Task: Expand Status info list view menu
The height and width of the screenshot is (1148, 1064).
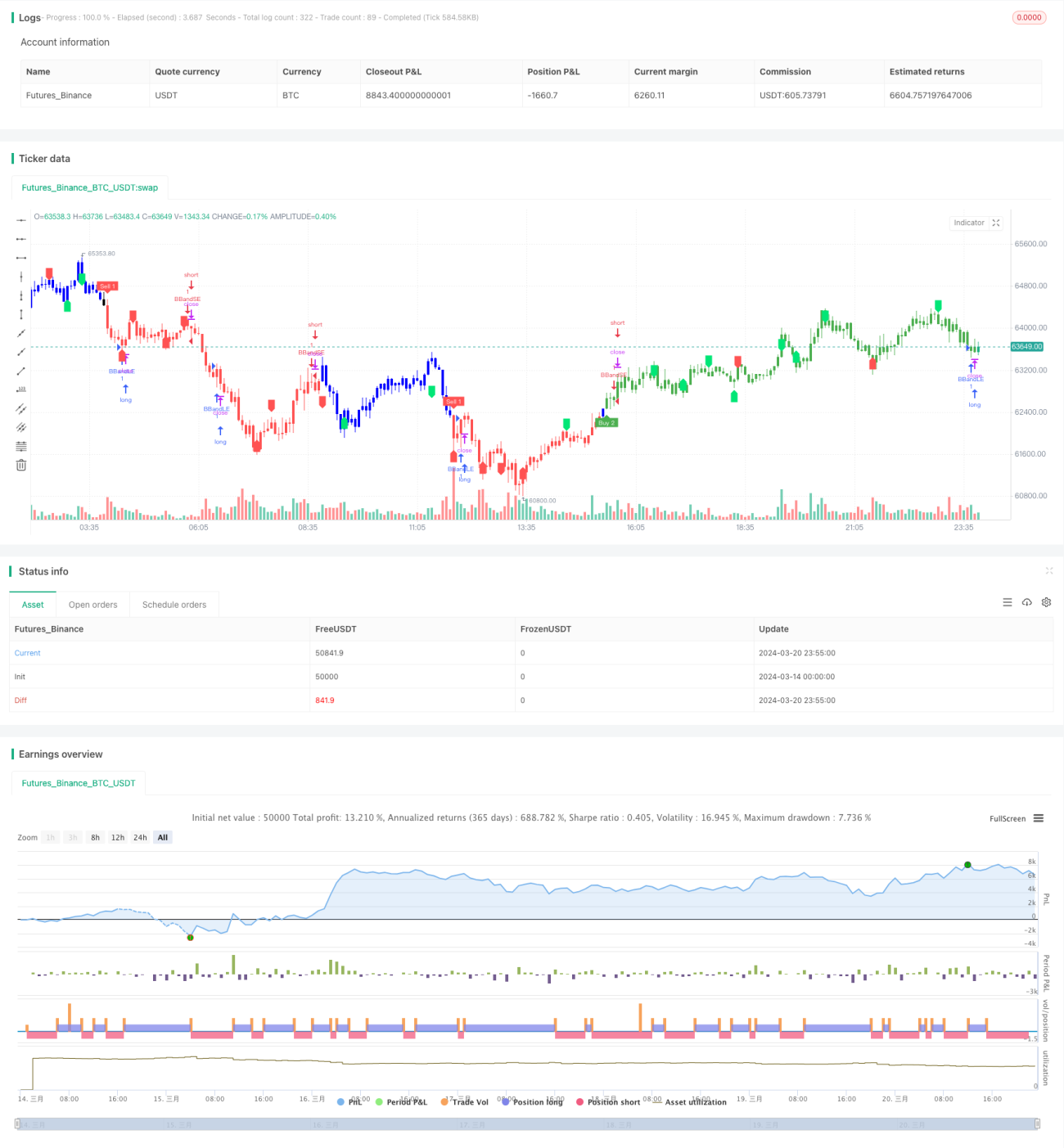Action: [x=1008, y=602]
